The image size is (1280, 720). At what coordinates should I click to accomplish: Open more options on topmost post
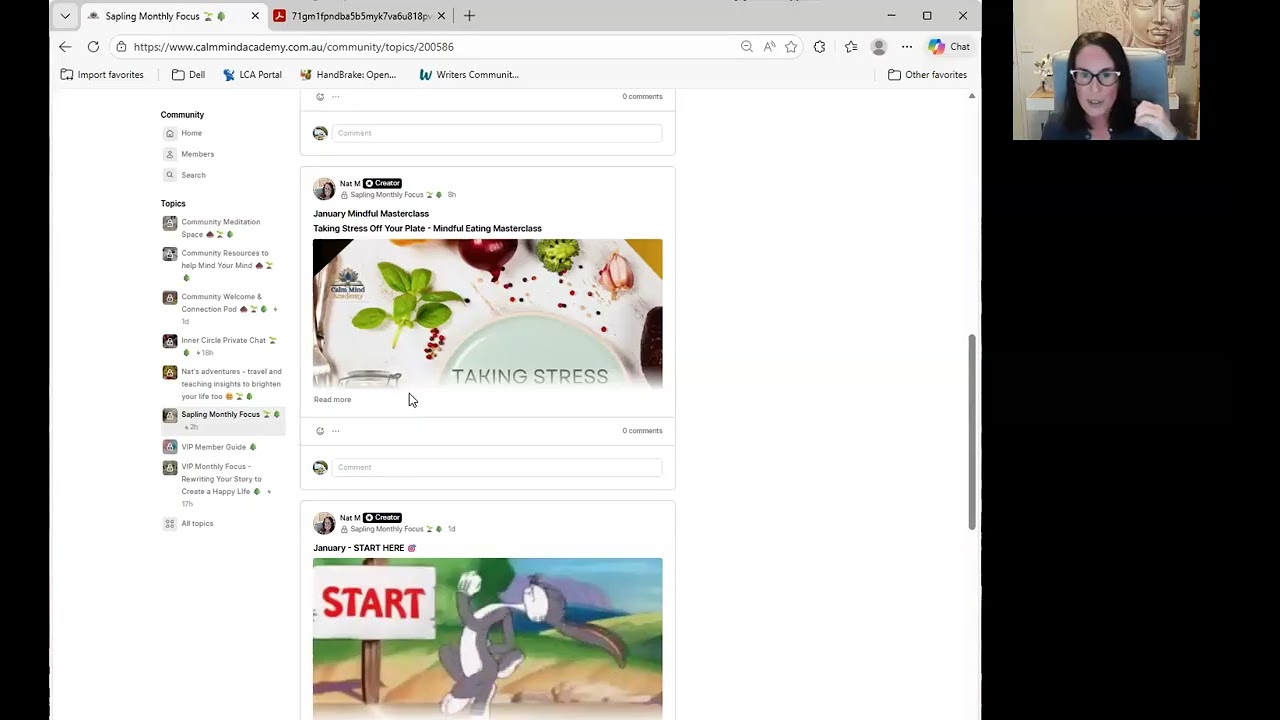pos(336,97)
